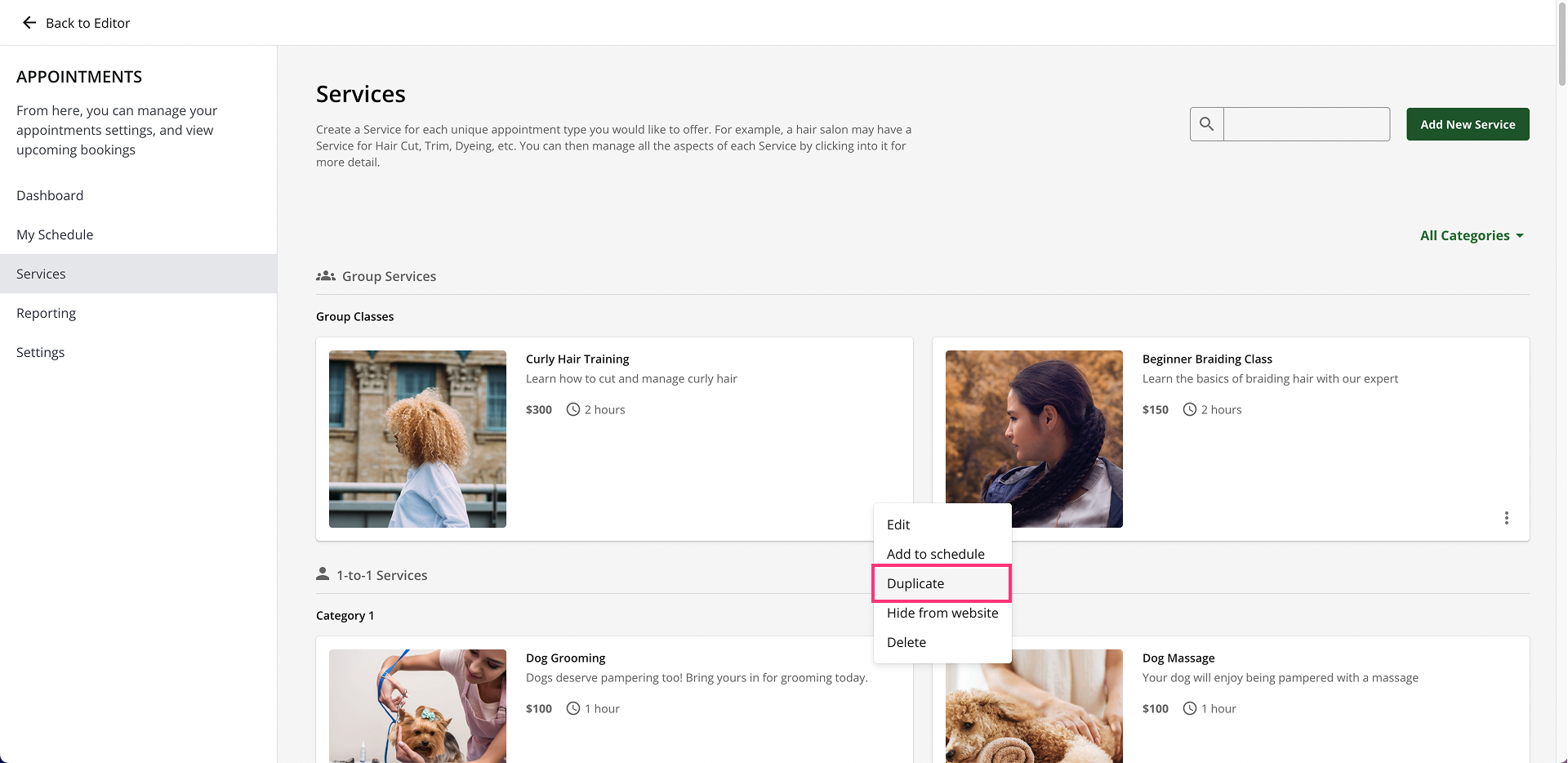Click the Beginner Braiding Class thumbnail image
This screenshot has width=1568, height=763.
1034,439
